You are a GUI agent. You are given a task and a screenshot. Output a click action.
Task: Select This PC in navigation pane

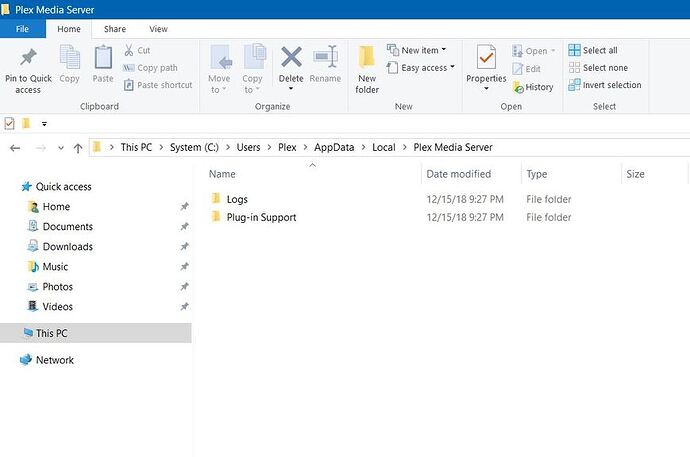(x=96, y=333)
